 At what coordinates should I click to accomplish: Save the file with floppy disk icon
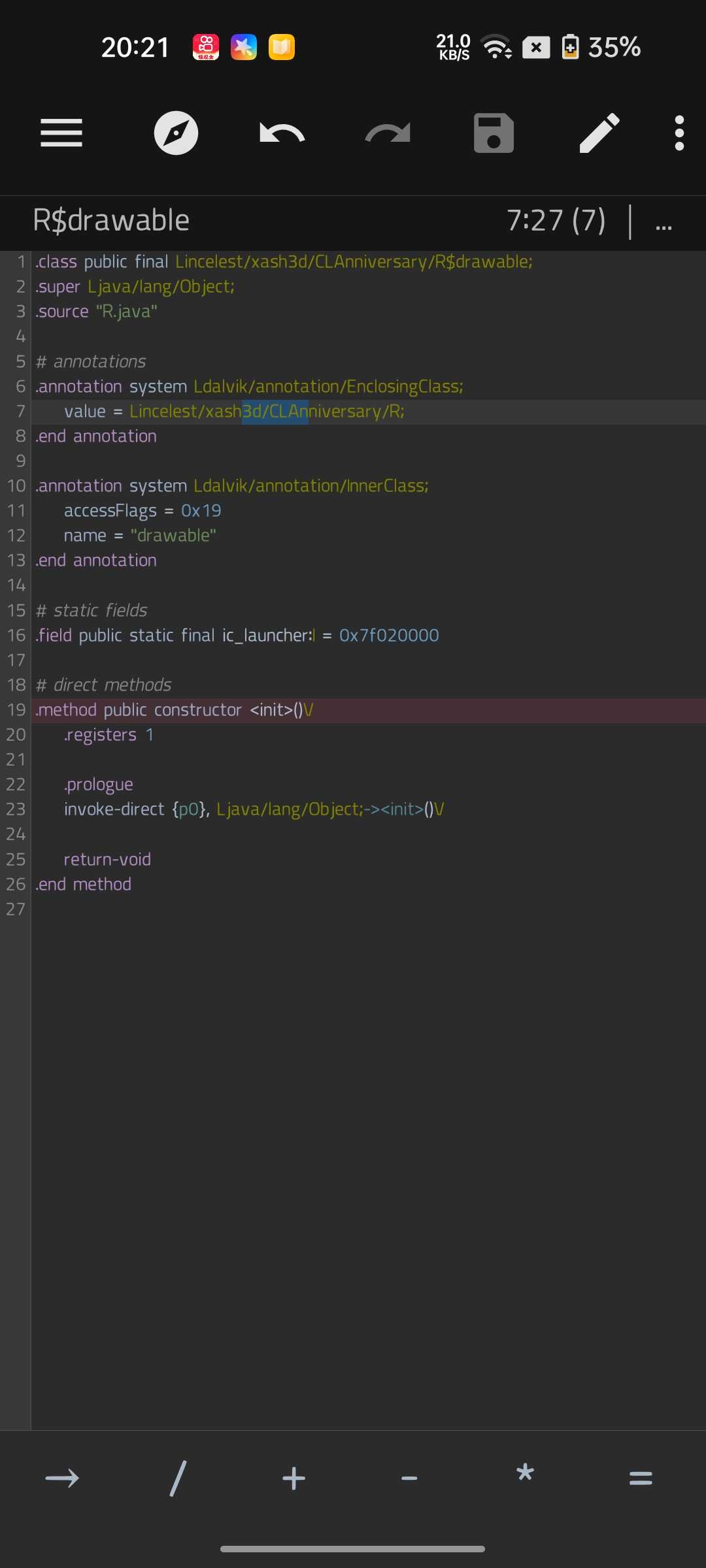click(494, 133)
